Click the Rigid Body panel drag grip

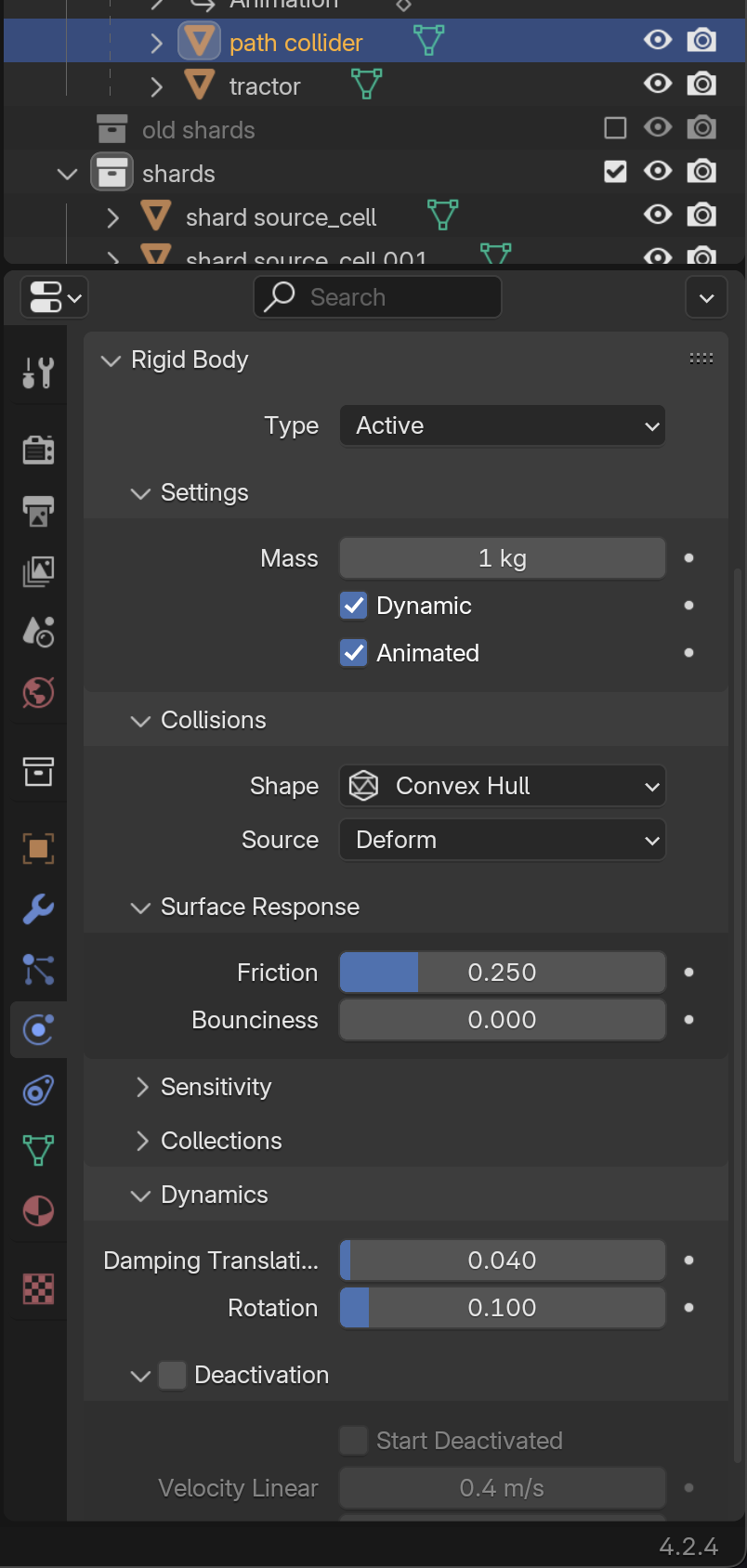(701, 359)
